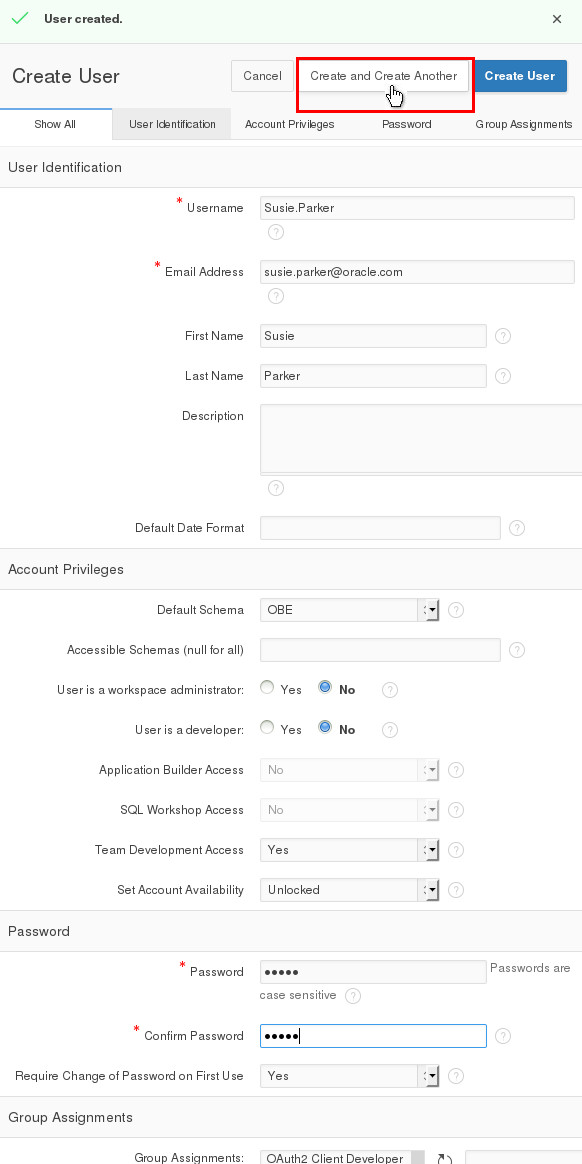
Task: Open help for the Password field
Action: (x=355, y=996)
